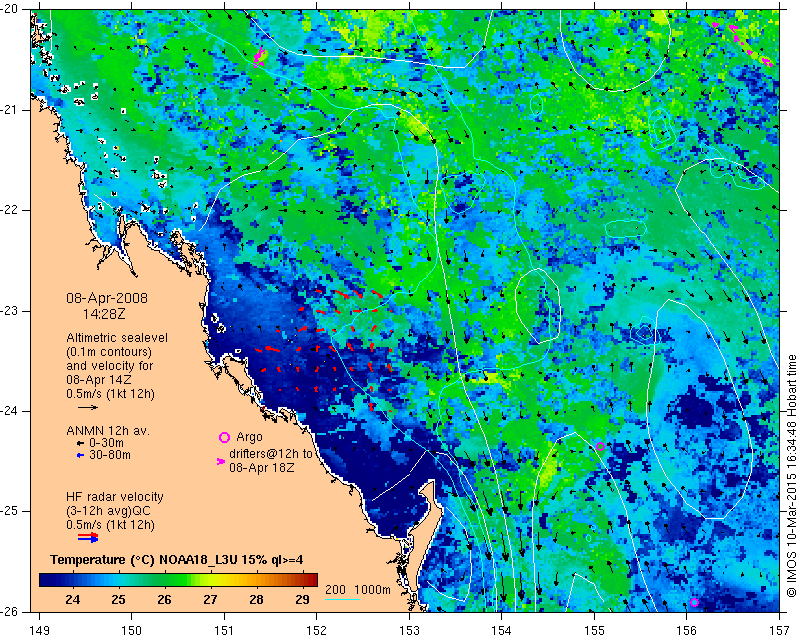Viewport: 800px width, 640px height.
Task: Click the '152' longitude axis label
Action: tap(316, 631)
